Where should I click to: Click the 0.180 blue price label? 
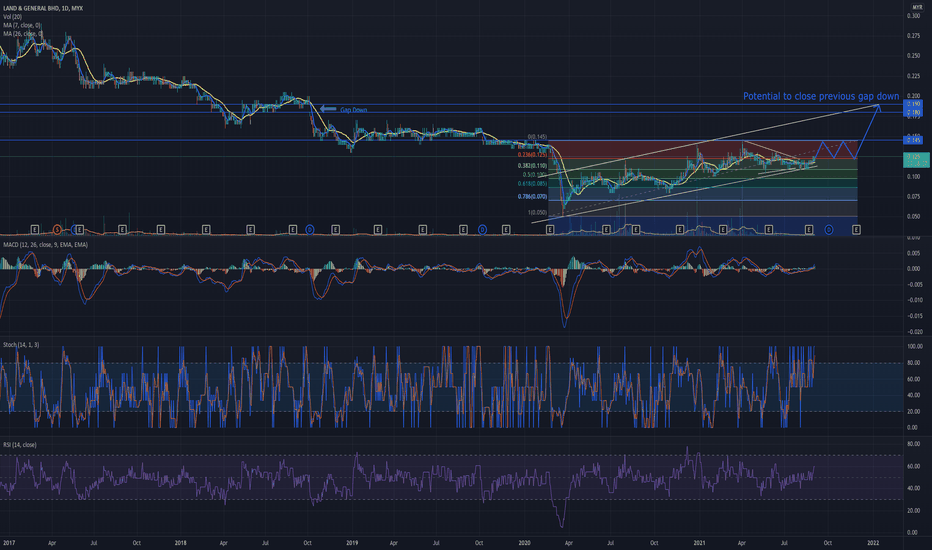click(912, 112)
